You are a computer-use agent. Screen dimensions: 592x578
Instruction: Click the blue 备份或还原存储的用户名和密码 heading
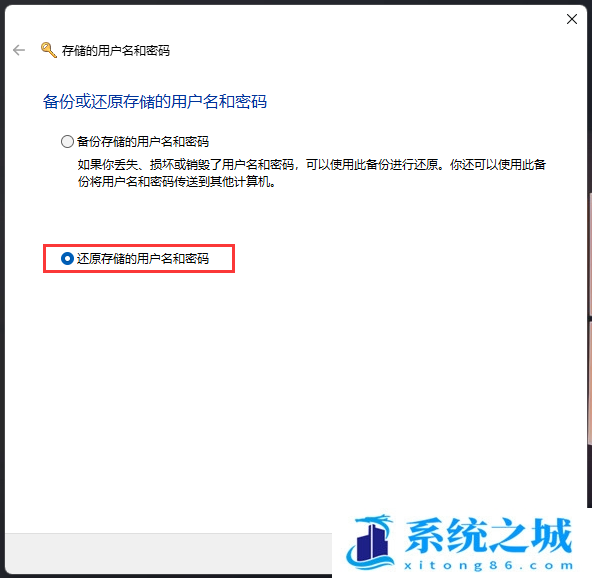(x=155, y=102)
